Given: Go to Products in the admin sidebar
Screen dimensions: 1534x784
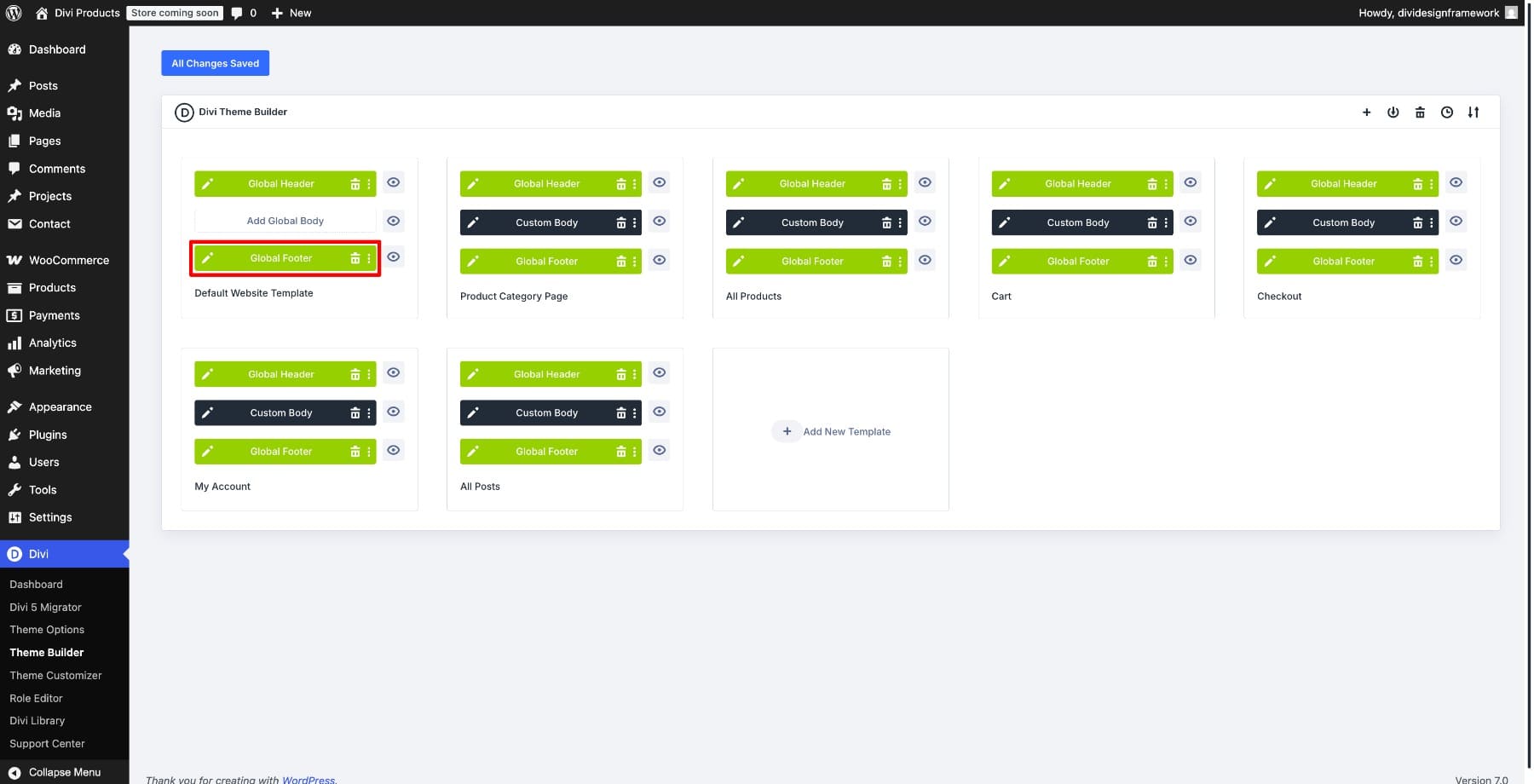Looking at the screenshot, I should 65,288.
